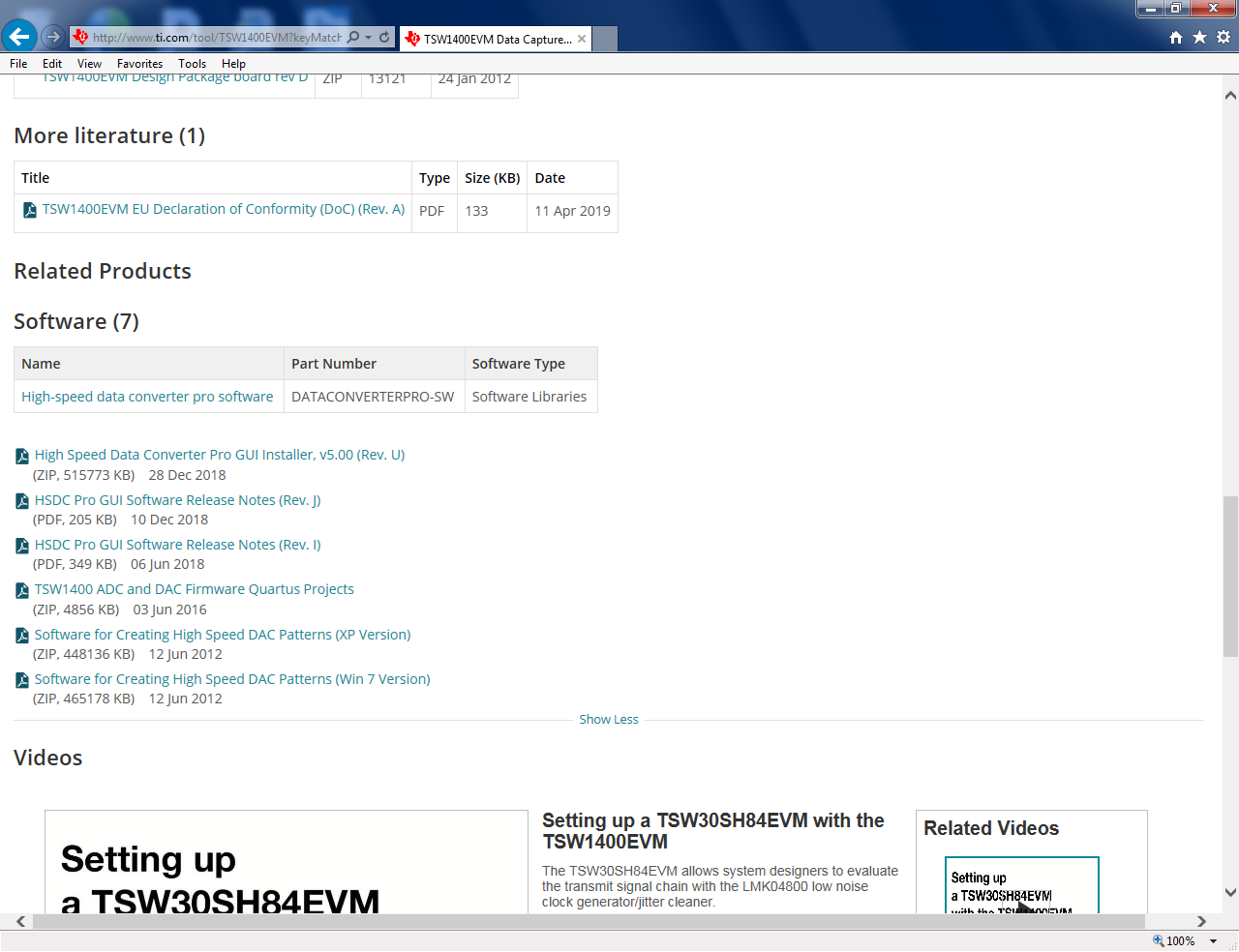This screenshot has height=952, width=1239.
Task: Open the related video thumbnail under Related Videos
Action: [x=1022, y=884]
